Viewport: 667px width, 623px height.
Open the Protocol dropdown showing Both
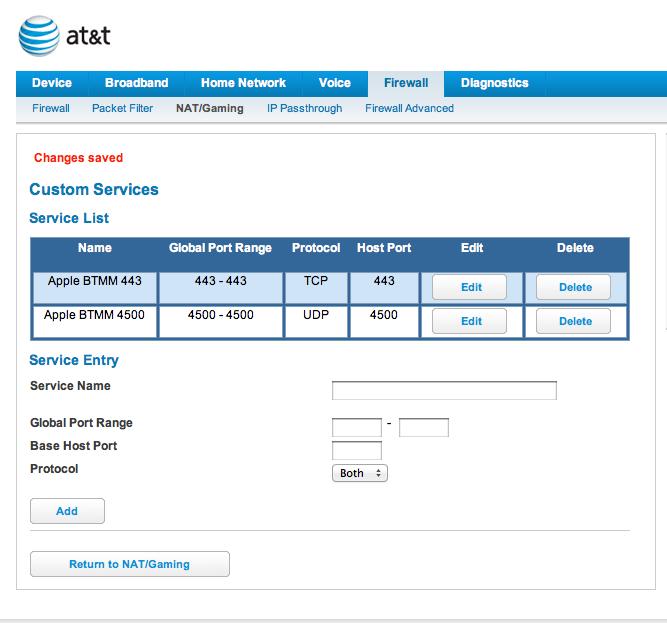pyautogui.click(x=360, y=473)
